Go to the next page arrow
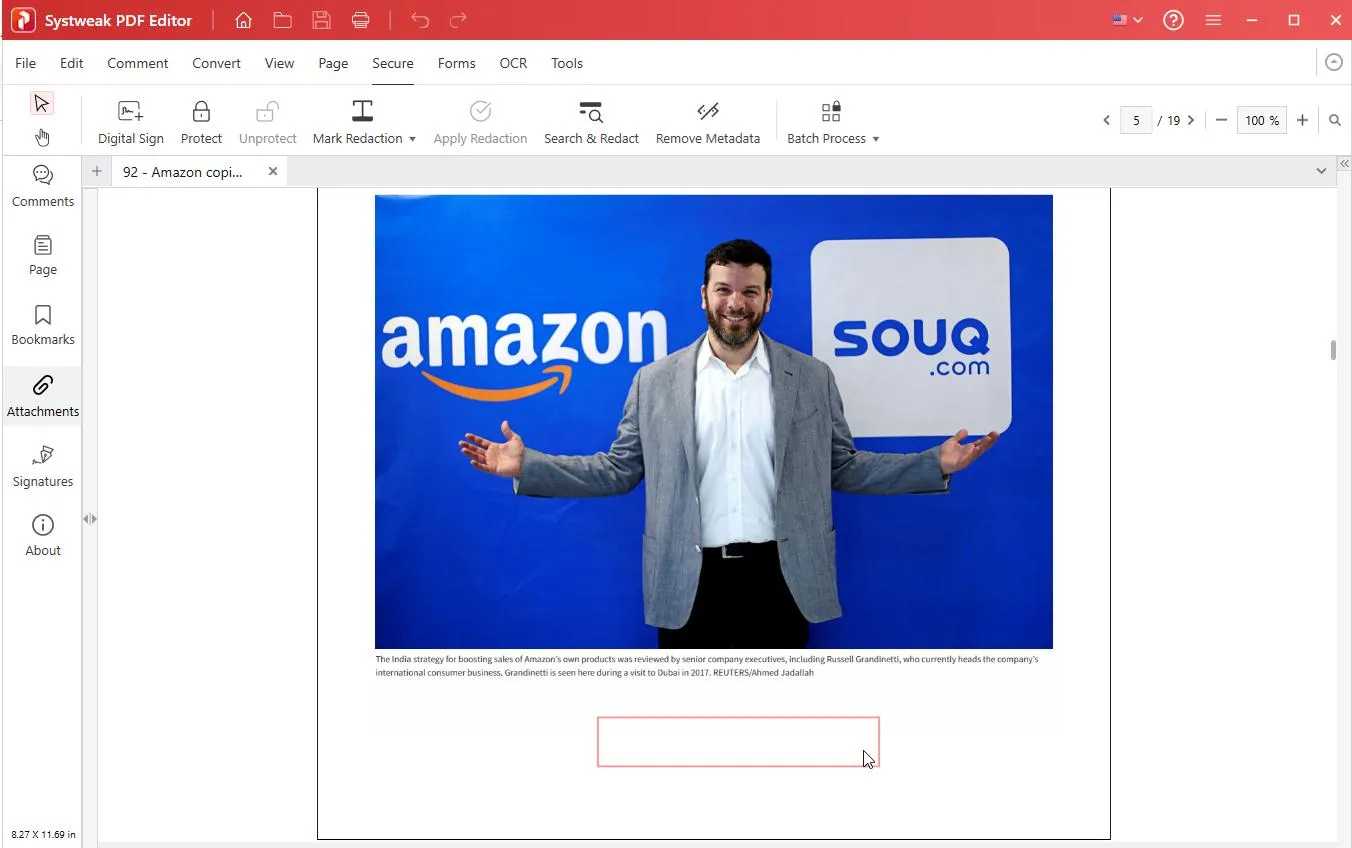This screenshot has width=1352, height=848. (1191, 120)
